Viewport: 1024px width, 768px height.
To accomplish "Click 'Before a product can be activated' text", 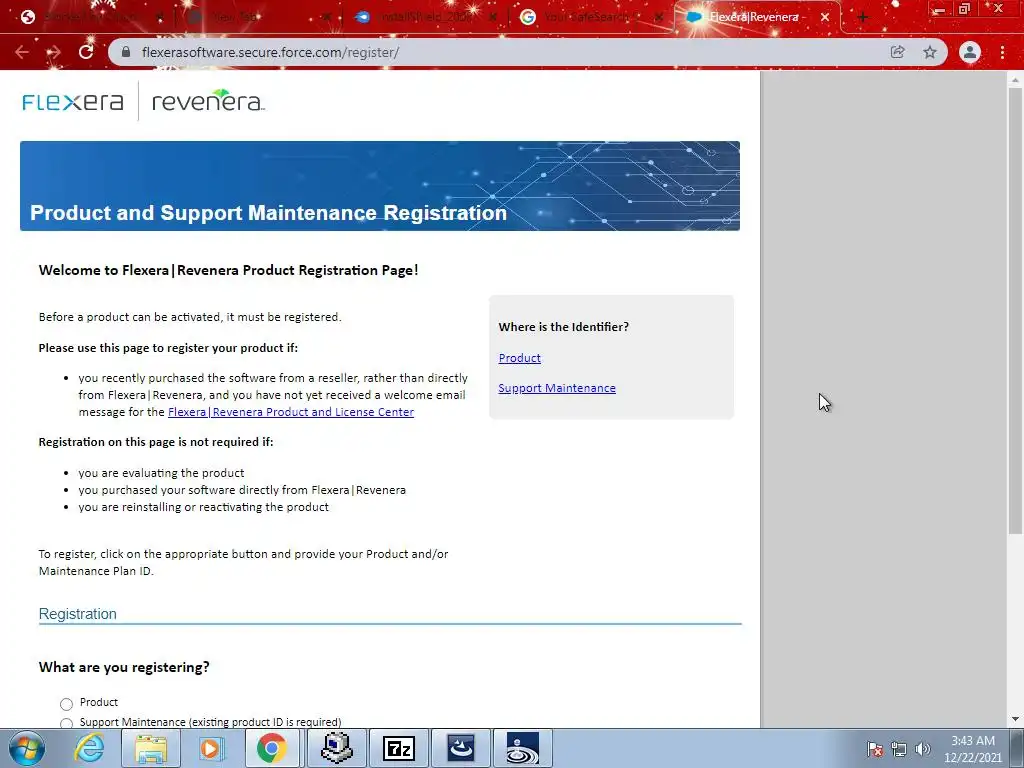I will [190, 317].
